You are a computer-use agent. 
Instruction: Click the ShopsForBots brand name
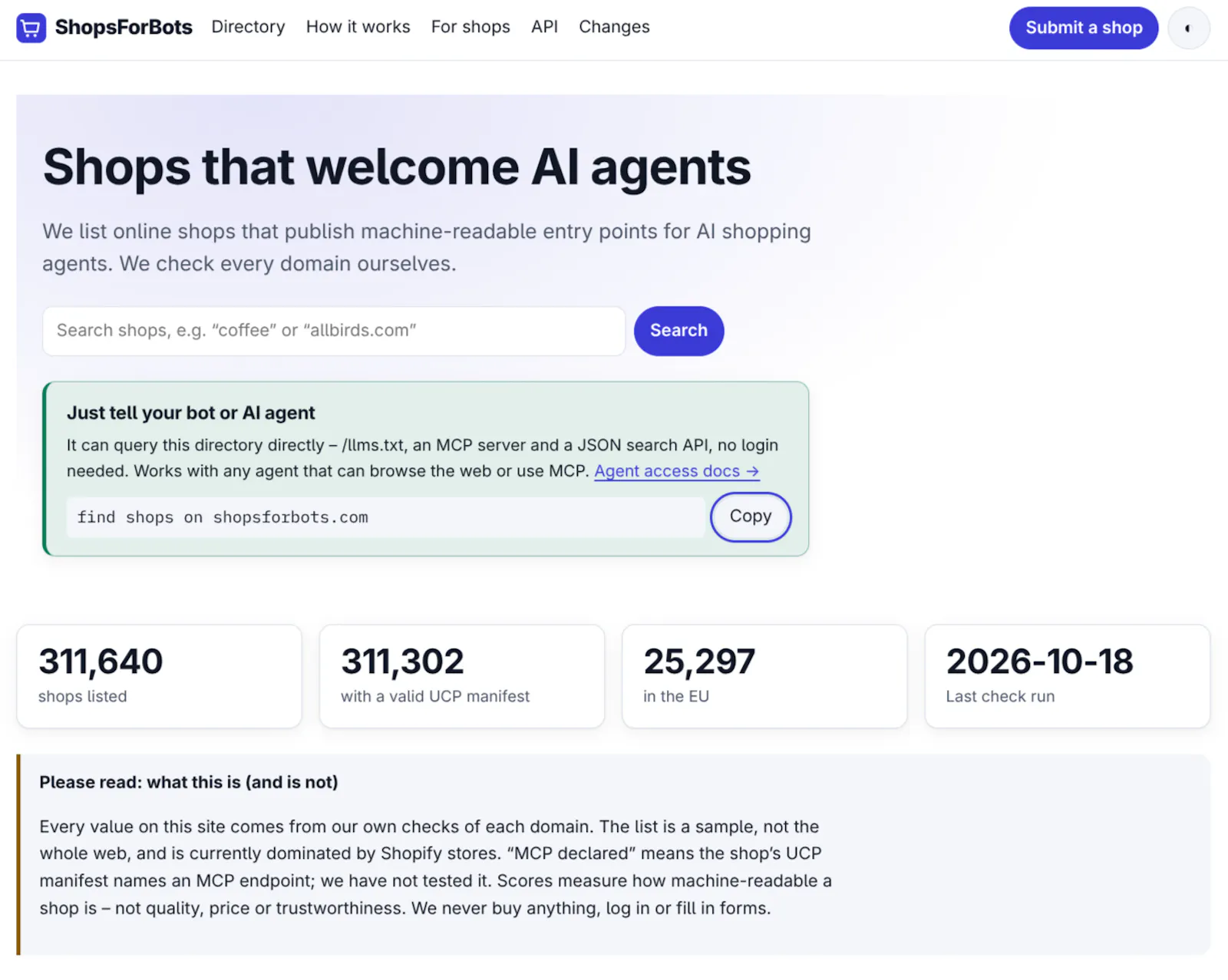pos(124,28)
